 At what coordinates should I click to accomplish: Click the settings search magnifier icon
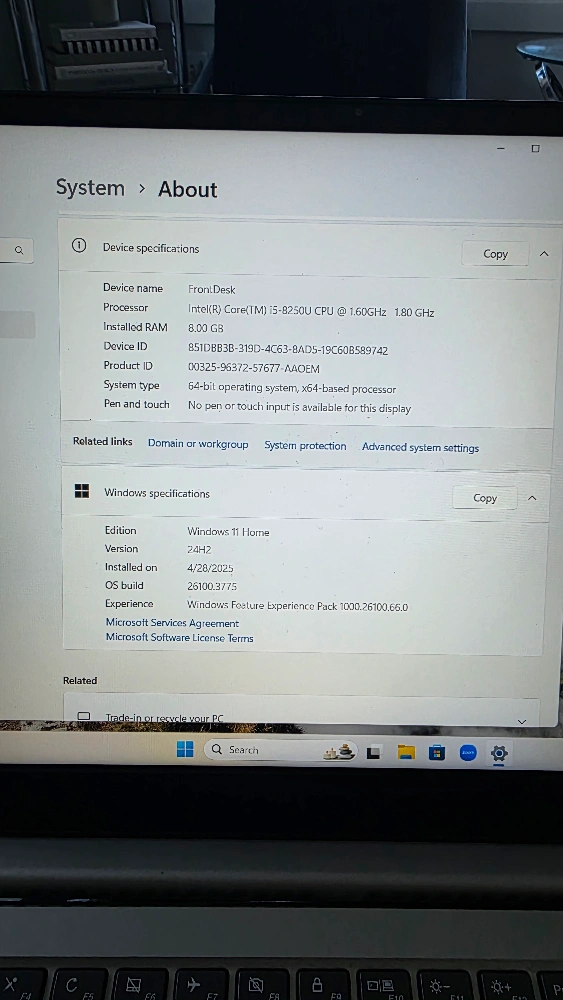(18, 251)
